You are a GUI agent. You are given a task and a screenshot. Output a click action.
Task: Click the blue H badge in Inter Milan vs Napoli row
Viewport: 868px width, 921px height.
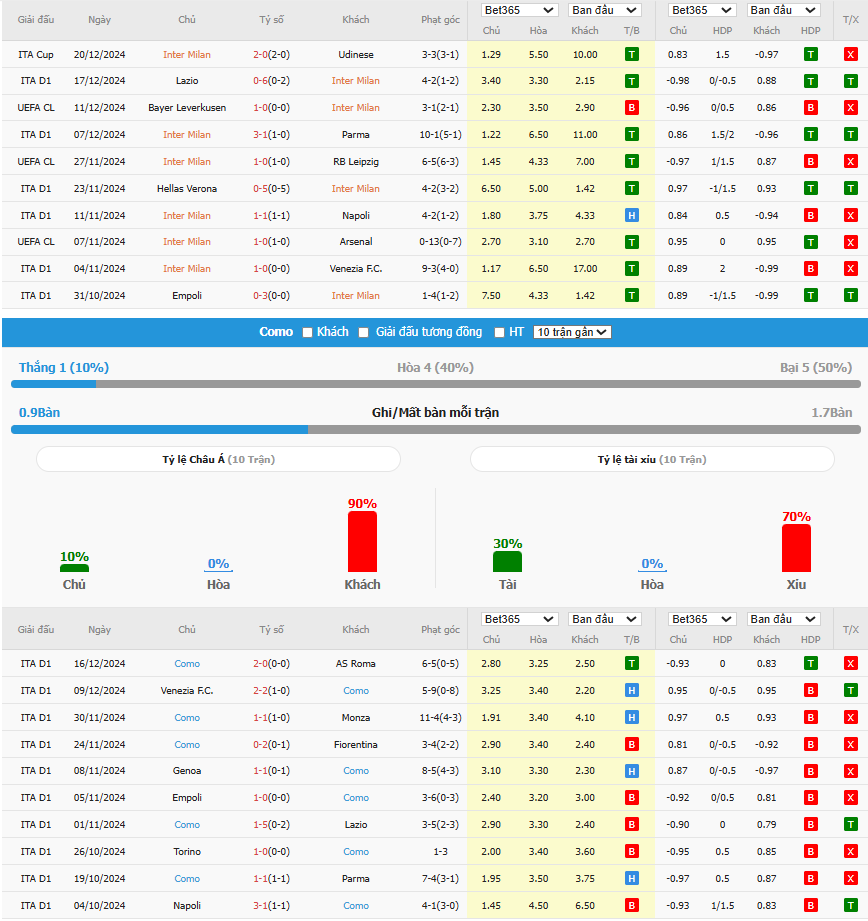pos(631,216)
